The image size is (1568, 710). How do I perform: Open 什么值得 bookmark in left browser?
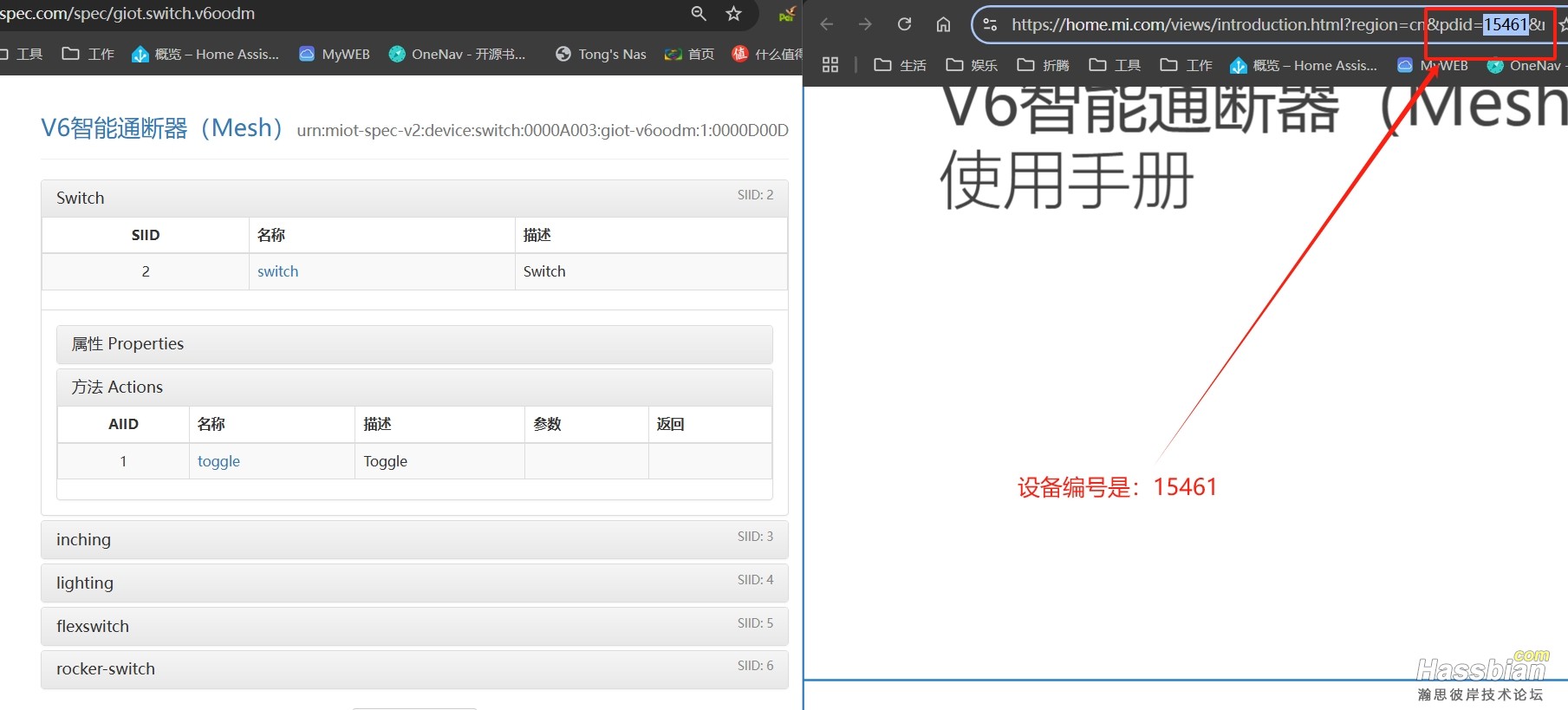[x=767, y=54]
